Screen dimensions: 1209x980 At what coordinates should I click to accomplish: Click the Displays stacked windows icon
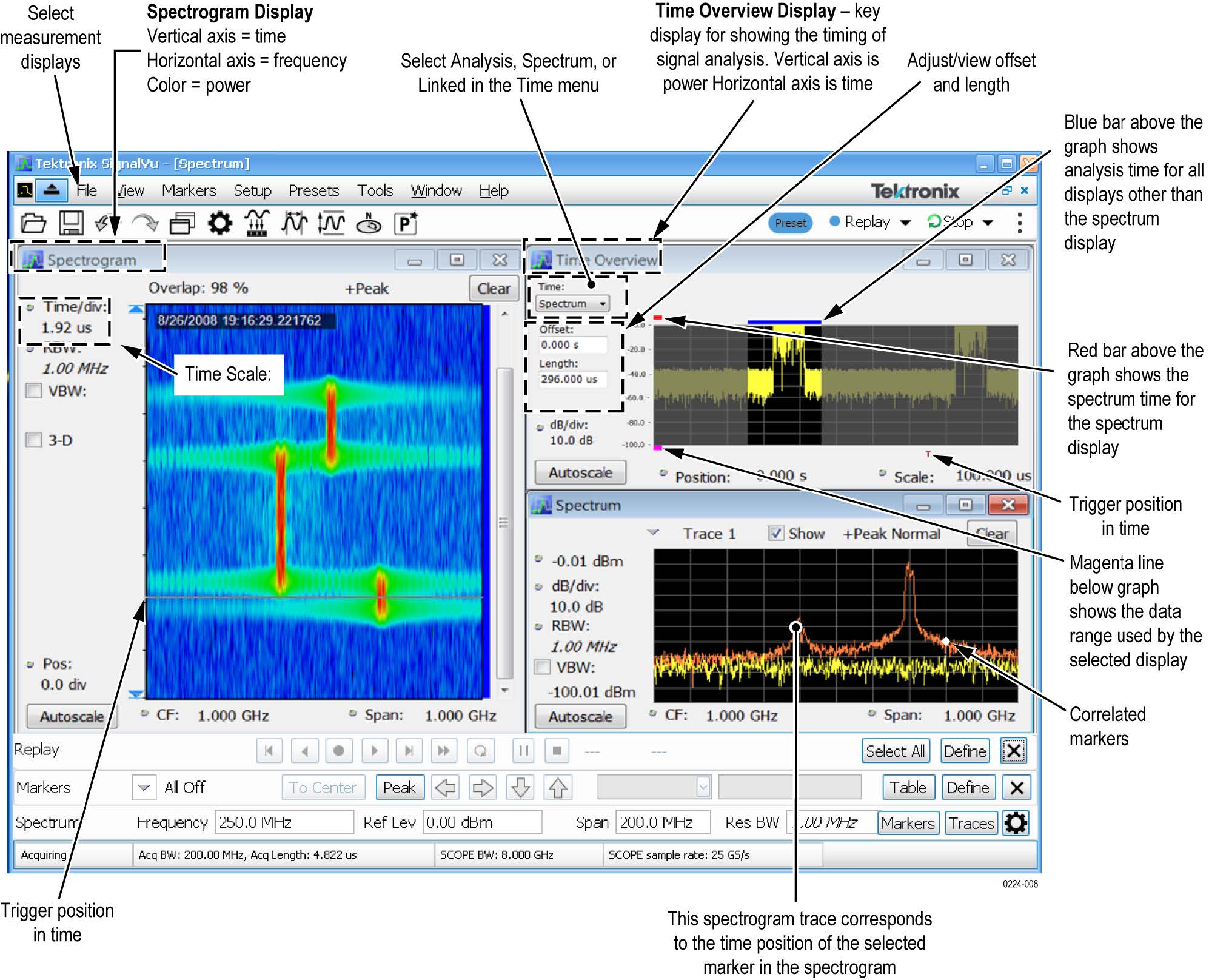pos(182,223)
